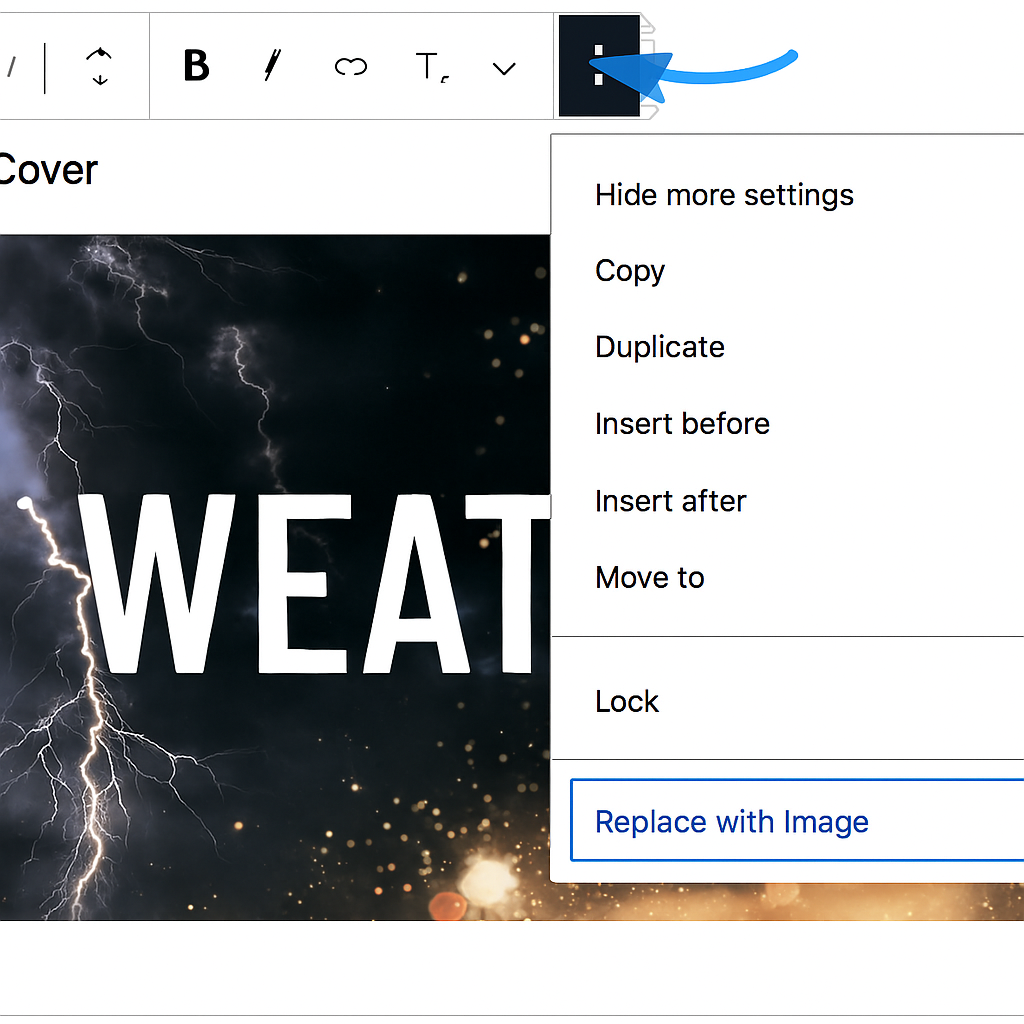This screenshot has height=1024, width=1024.
Task: Open the Move to option
Action: click(649, 578)
